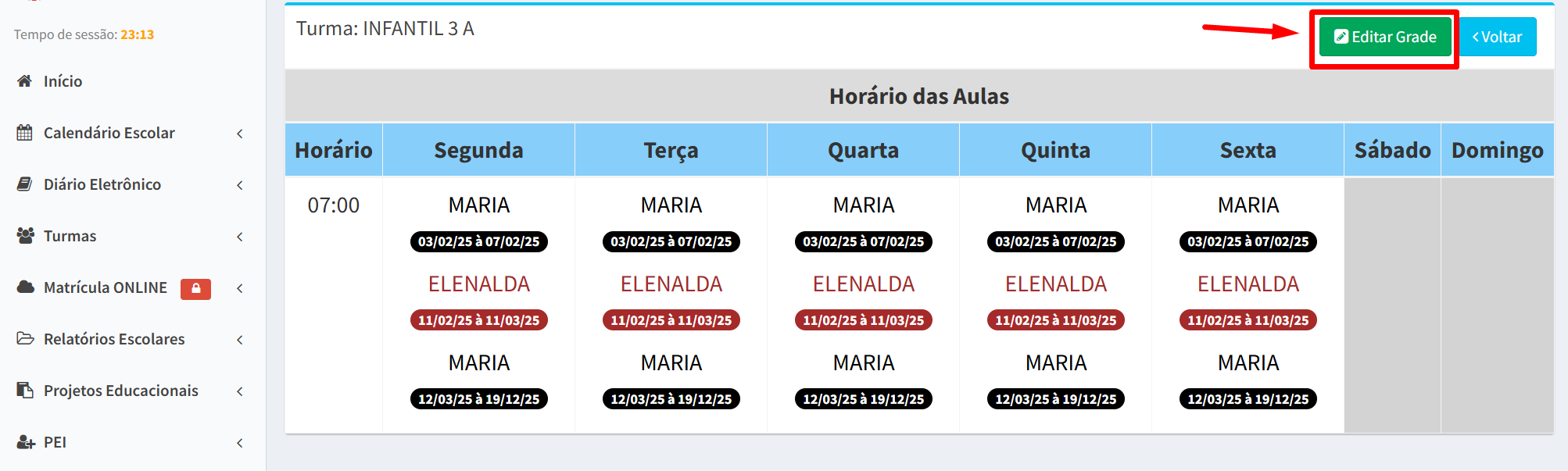The image size is (1568, 471).
Task: Click the calendar icon for Calendário Escolar
Action: coord(24,133)
